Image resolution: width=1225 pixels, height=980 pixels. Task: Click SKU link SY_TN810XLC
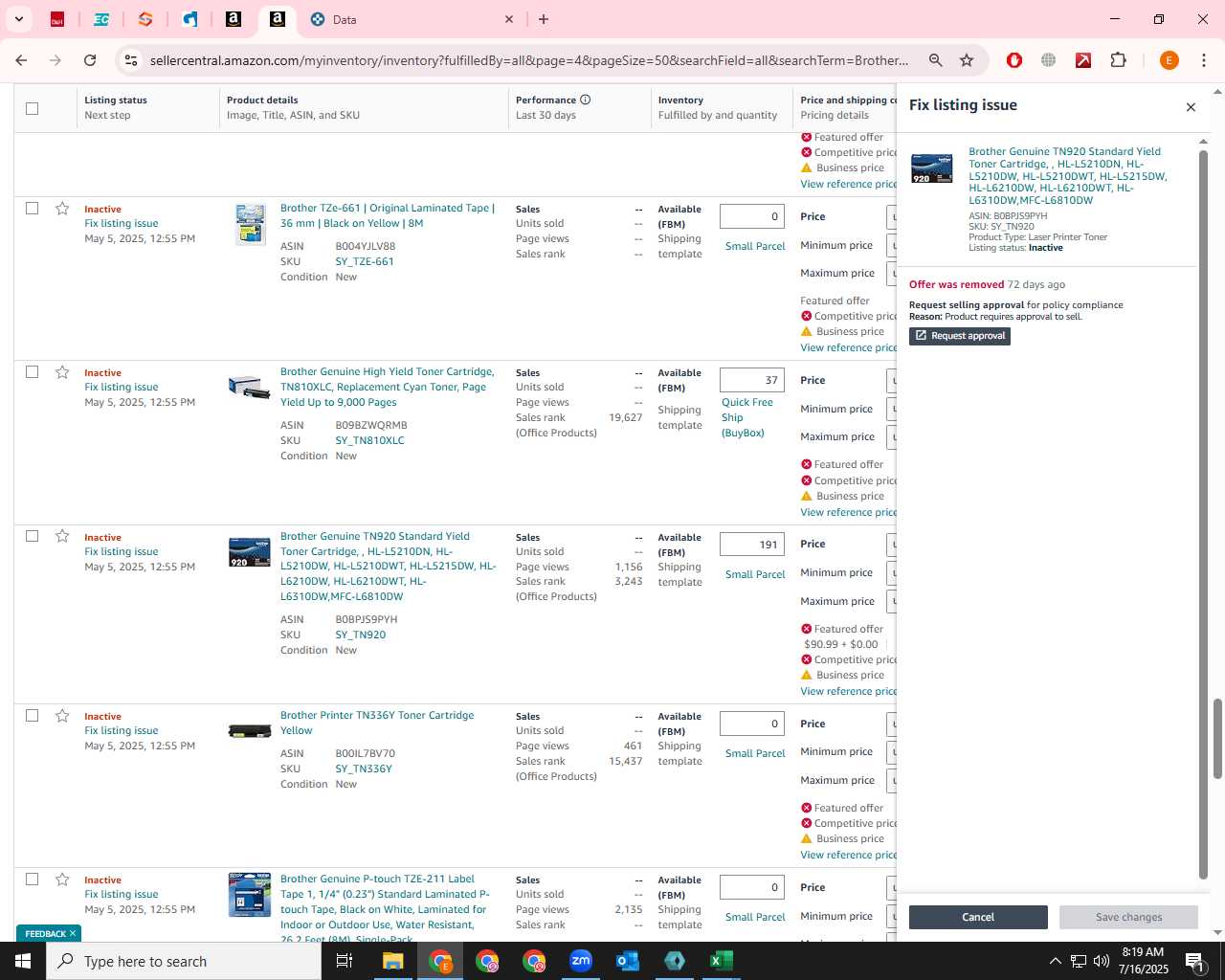coord(369,440)
